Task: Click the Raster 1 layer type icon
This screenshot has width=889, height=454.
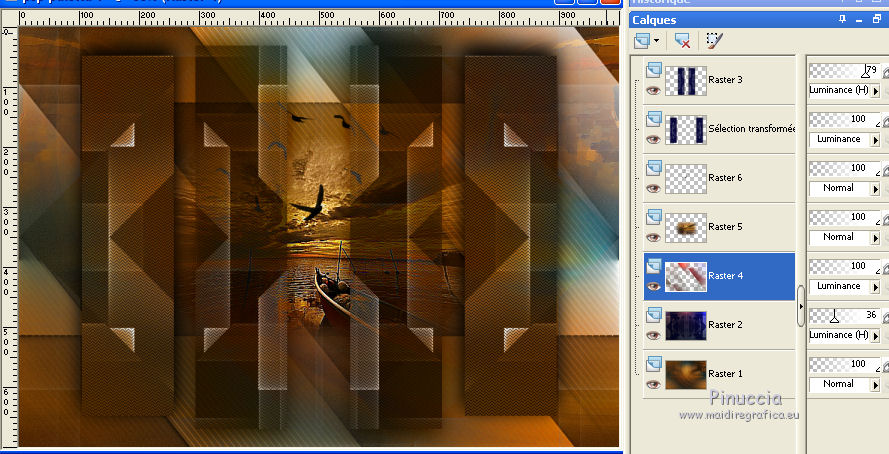Action: [654, 363]
